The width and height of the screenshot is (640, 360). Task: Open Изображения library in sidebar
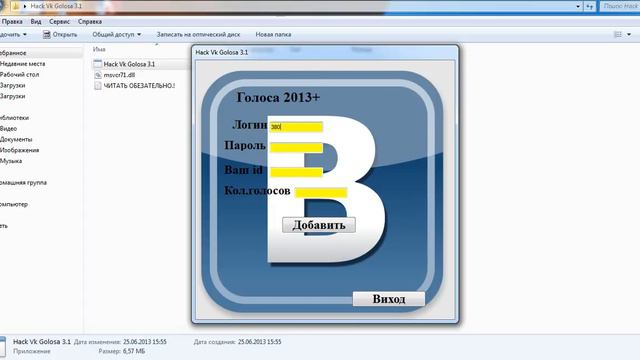[20, 150]
